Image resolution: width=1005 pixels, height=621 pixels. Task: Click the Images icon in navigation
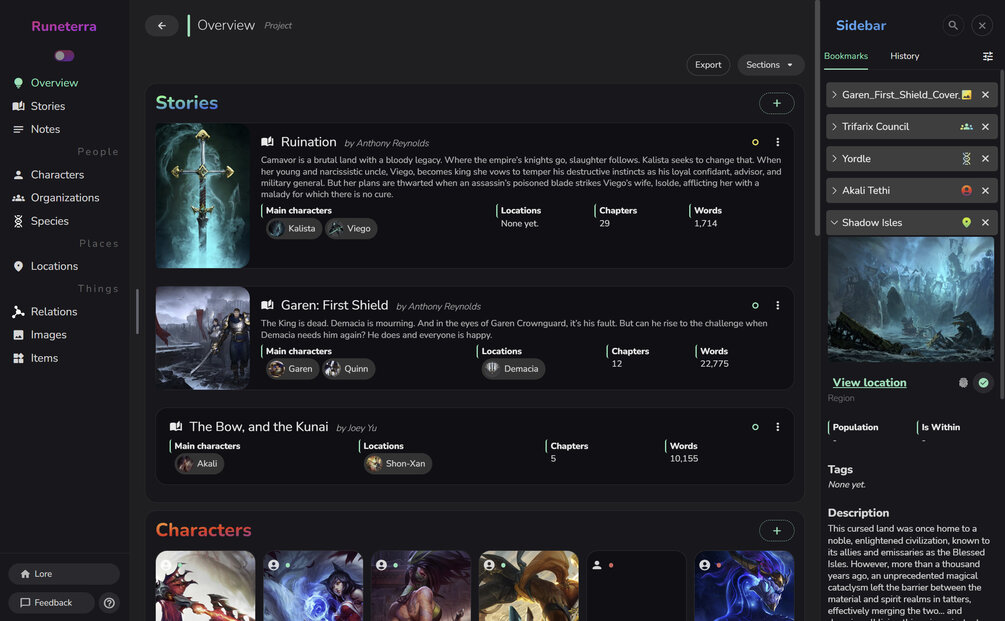[x=18, y=335]
